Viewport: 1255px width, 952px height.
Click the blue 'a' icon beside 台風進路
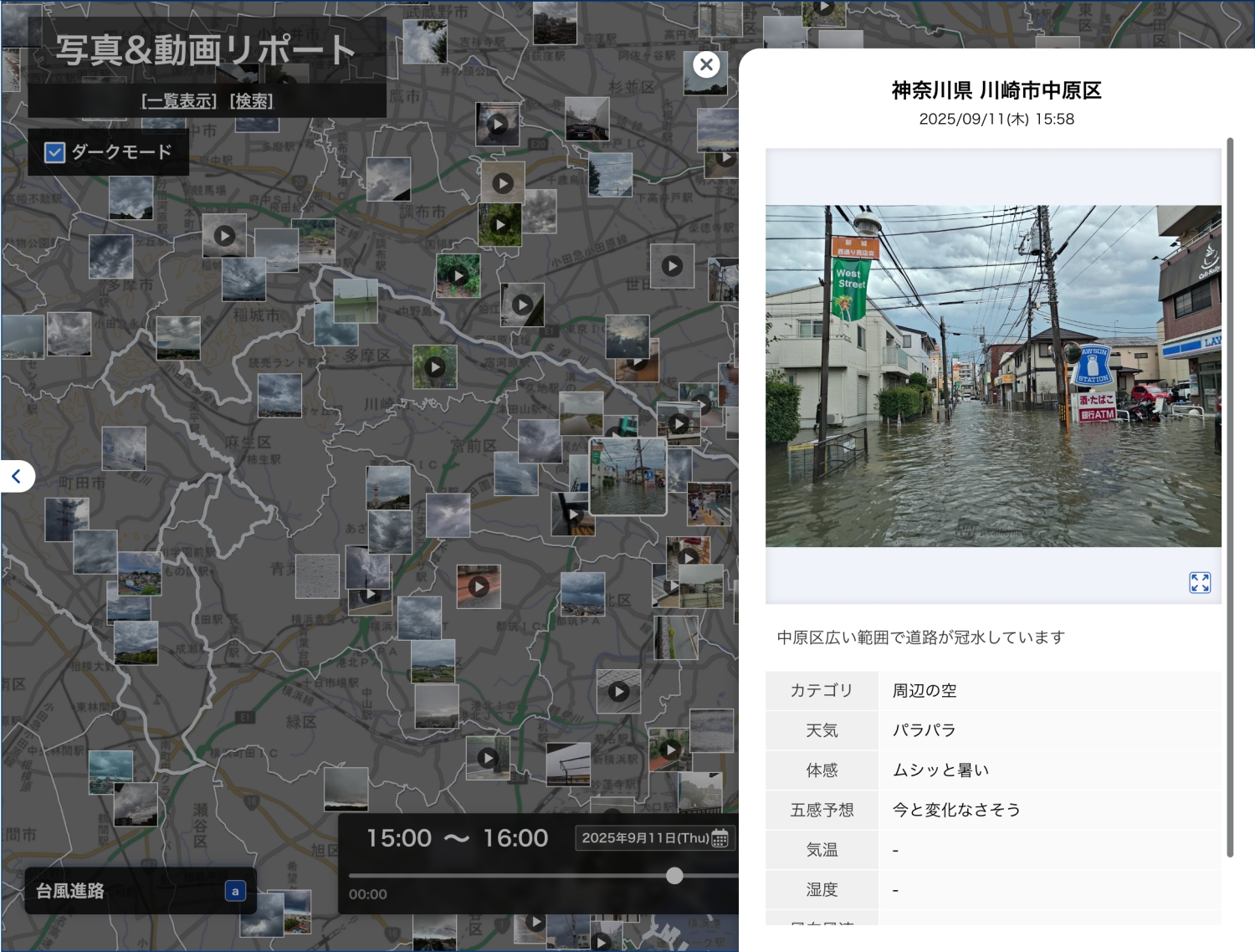(x=235, y=891)
